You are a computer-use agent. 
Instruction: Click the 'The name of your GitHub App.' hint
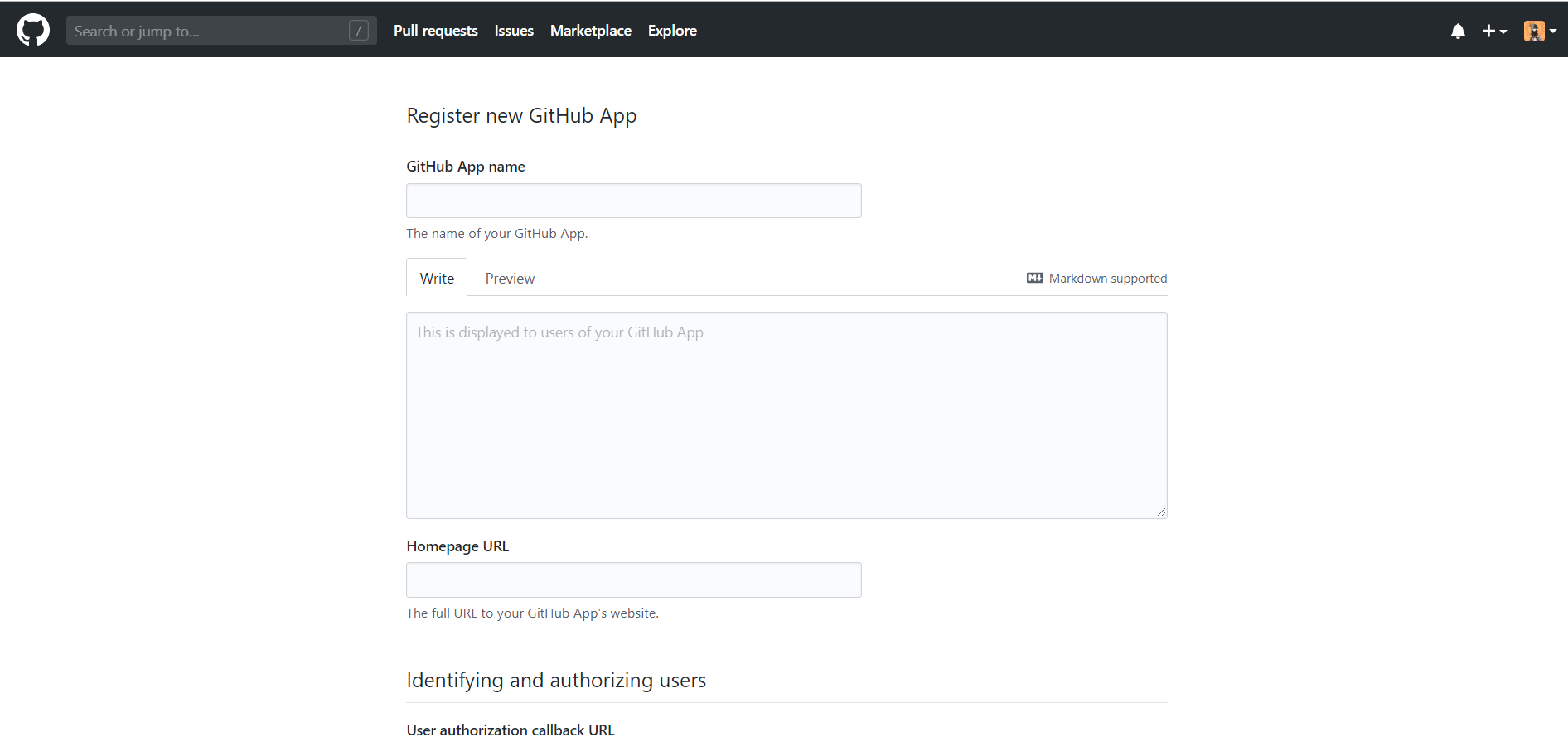(x=497, y=234)
